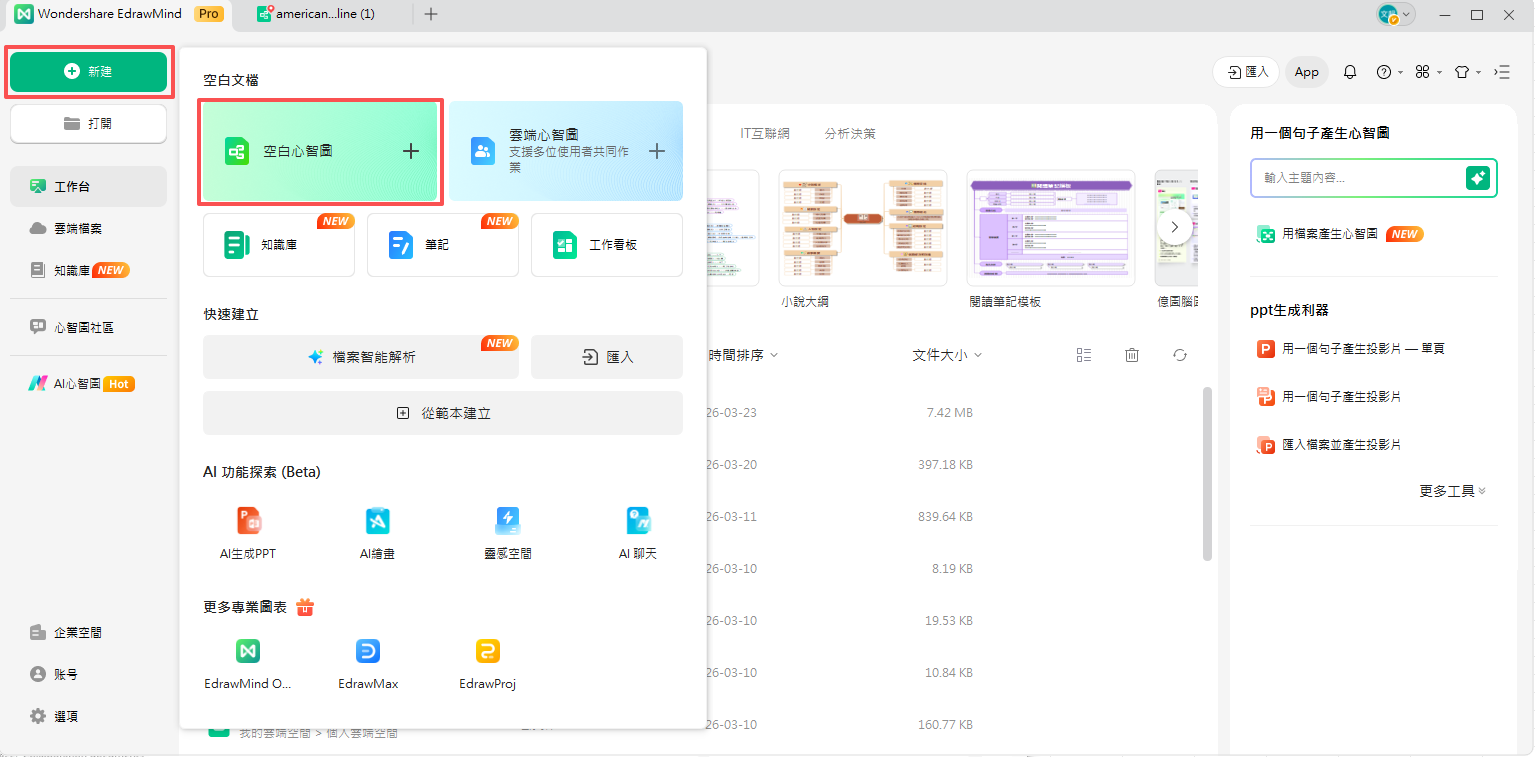Switch to detailed list view
This screenshot has height=757, width=1535.
(1083, 354)
